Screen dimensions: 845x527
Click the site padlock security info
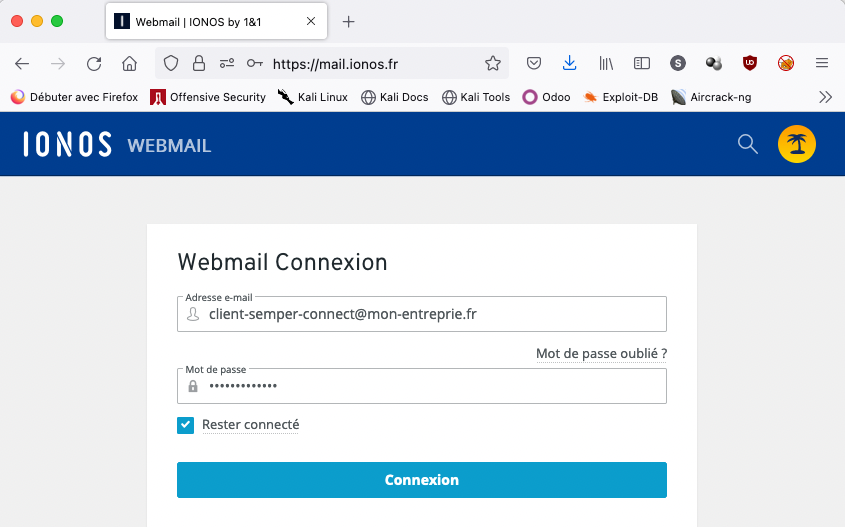coord(199,63)
